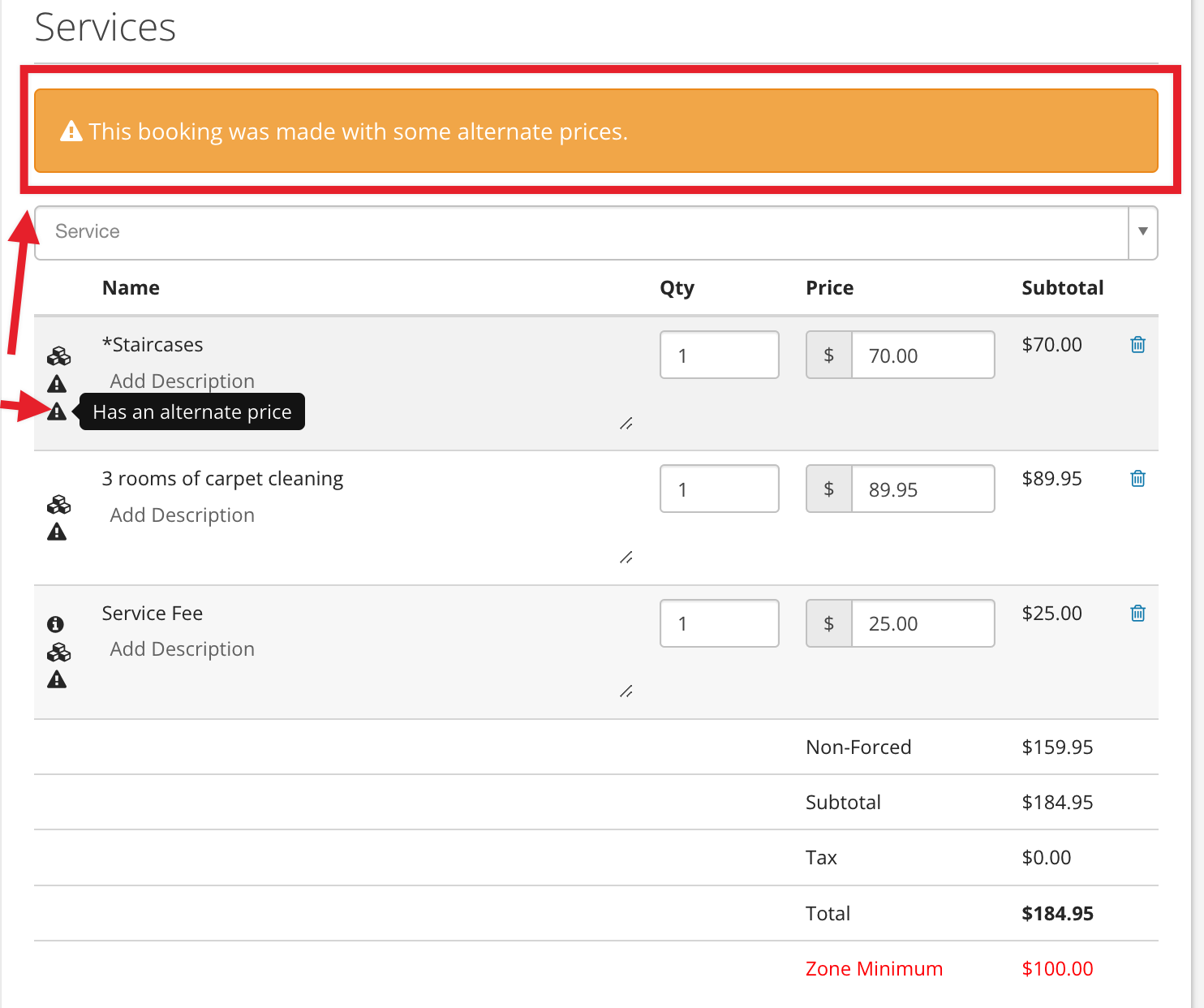Add Description for Staircases

[183, 381]
